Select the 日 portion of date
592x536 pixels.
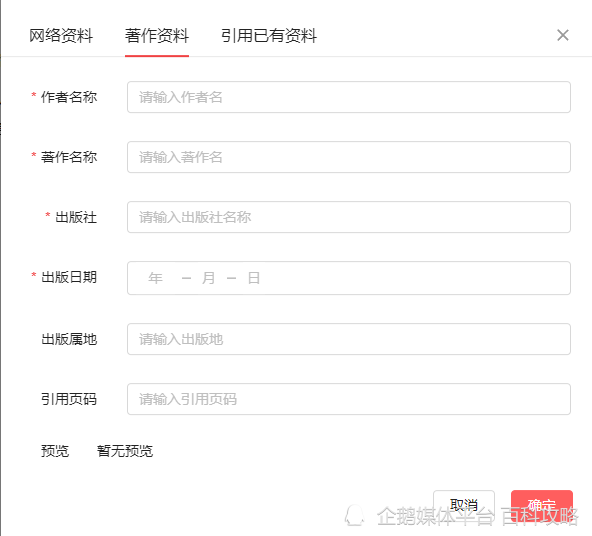254,278
